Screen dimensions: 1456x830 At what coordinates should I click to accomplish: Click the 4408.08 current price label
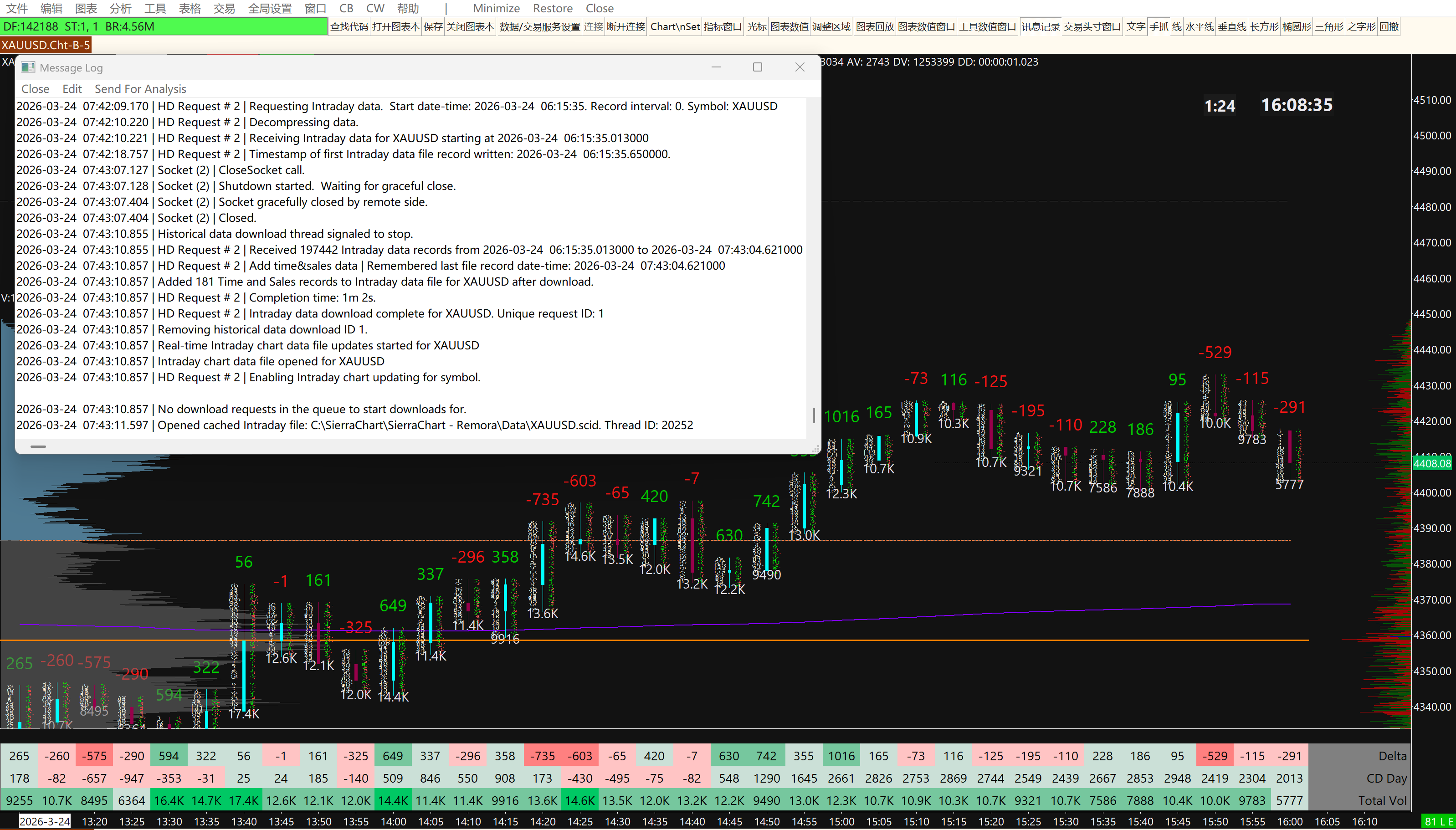click(1431, 463)
